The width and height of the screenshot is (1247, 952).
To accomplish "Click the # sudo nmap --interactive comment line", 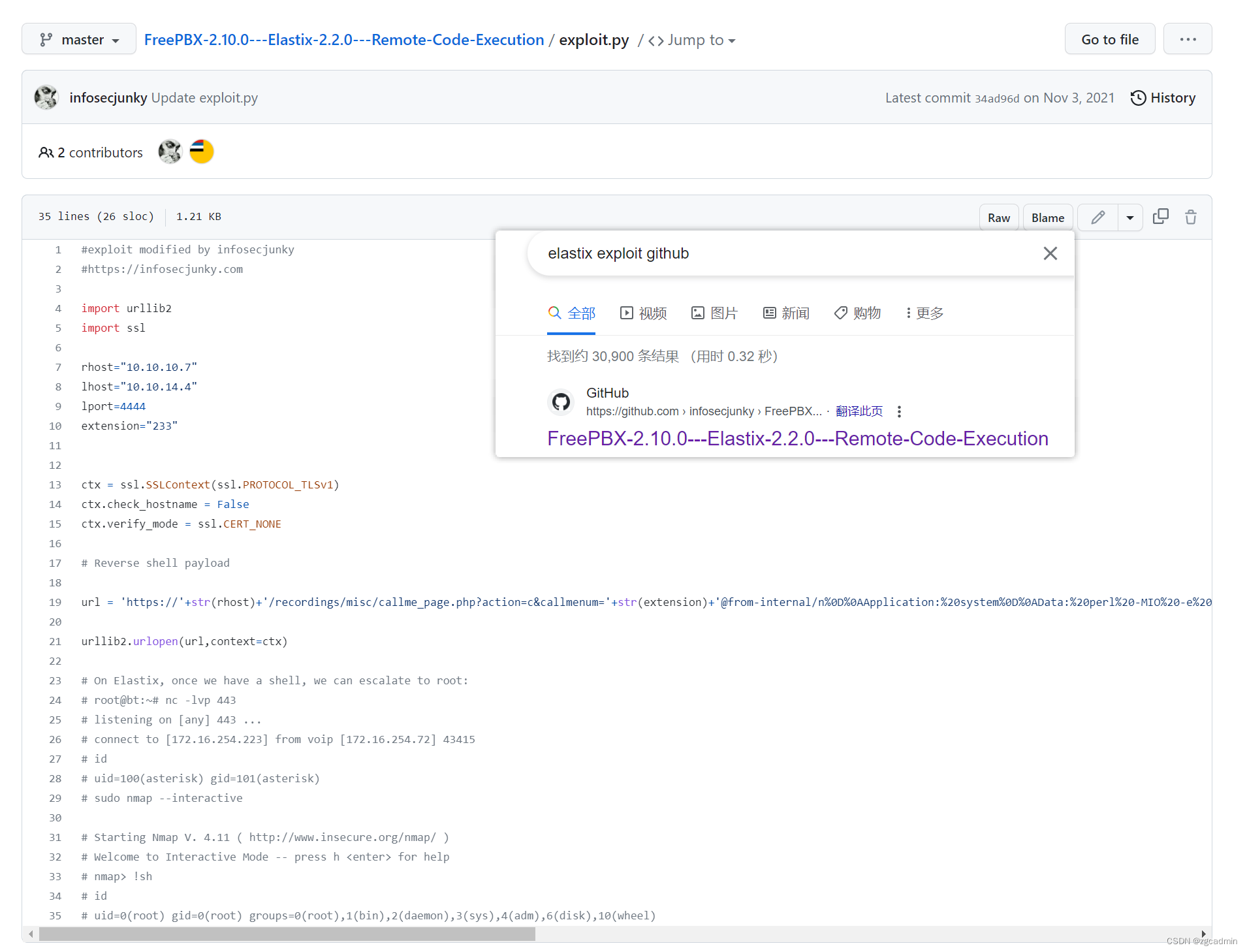I will point(162,798).
